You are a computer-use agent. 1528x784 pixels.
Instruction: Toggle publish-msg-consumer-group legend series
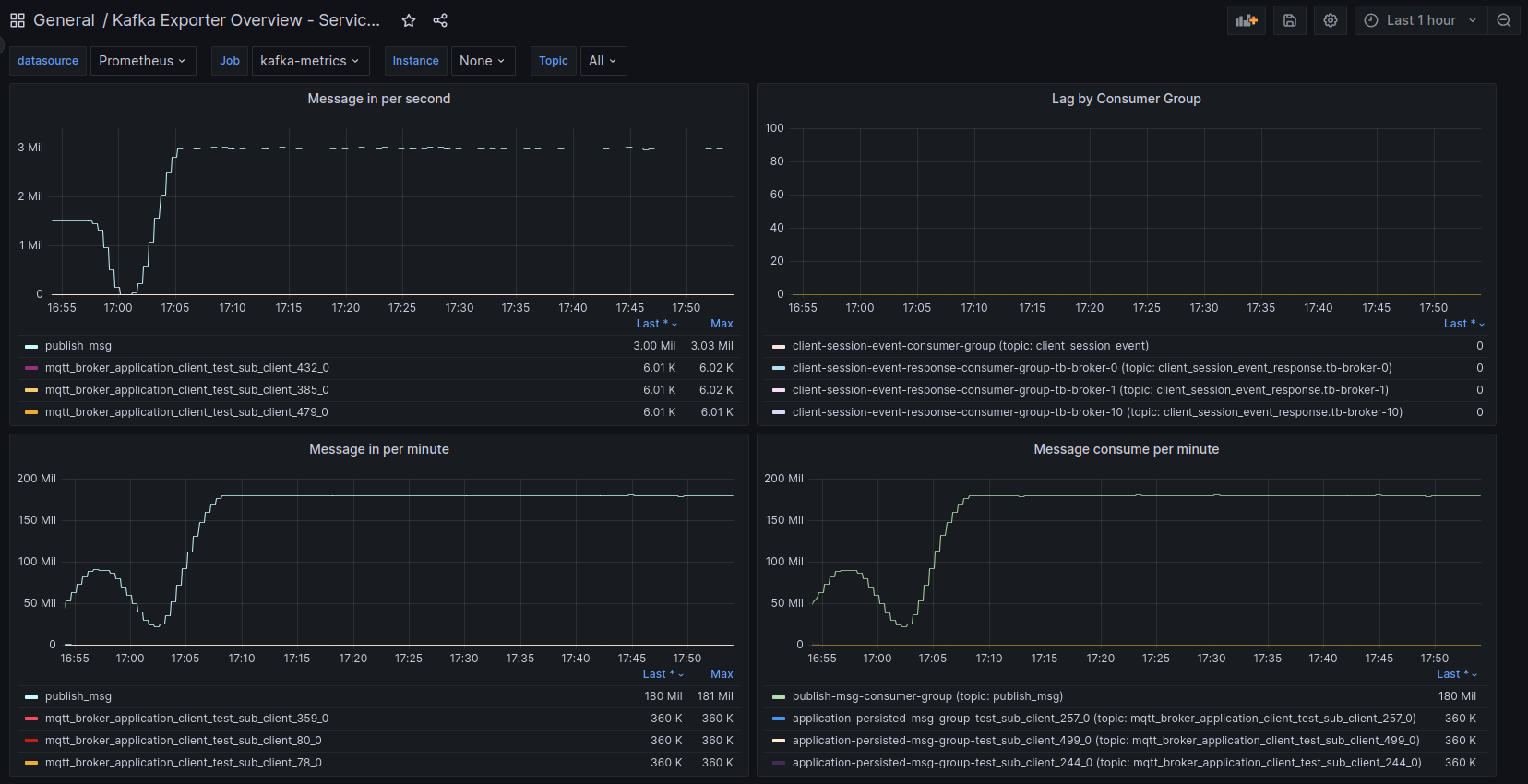927,696
